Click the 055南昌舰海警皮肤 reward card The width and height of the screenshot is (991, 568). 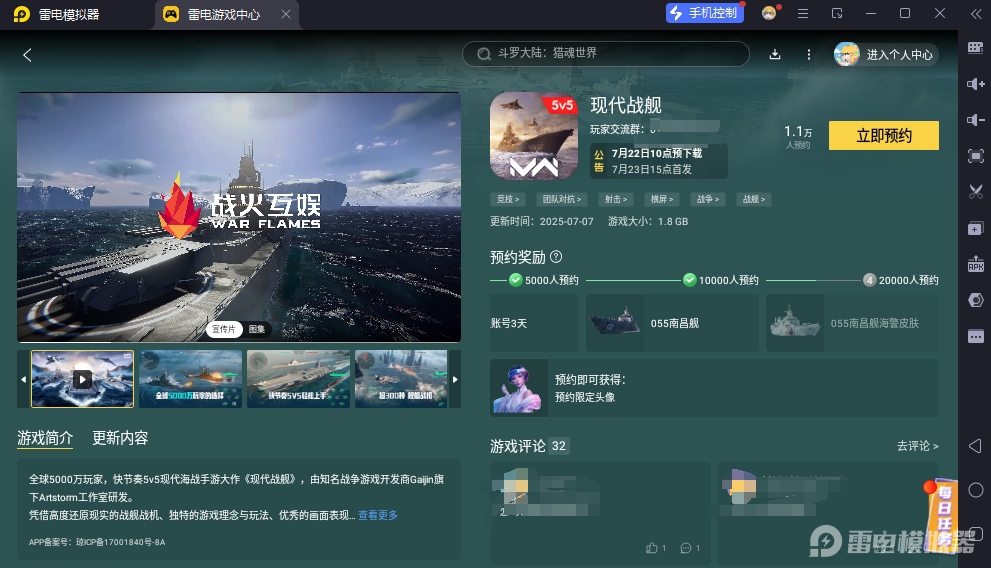(852, 323)
